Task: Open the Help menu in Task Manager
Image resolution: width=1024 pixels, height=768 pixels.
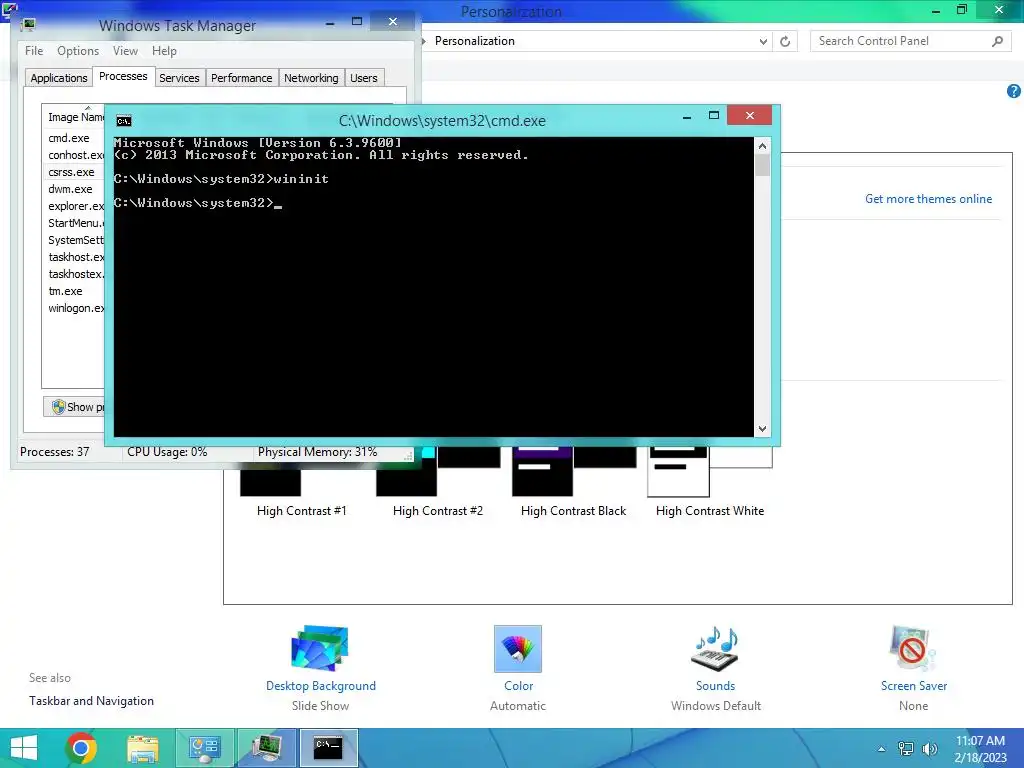Action: pyautogui.click(x=165, y=51)
